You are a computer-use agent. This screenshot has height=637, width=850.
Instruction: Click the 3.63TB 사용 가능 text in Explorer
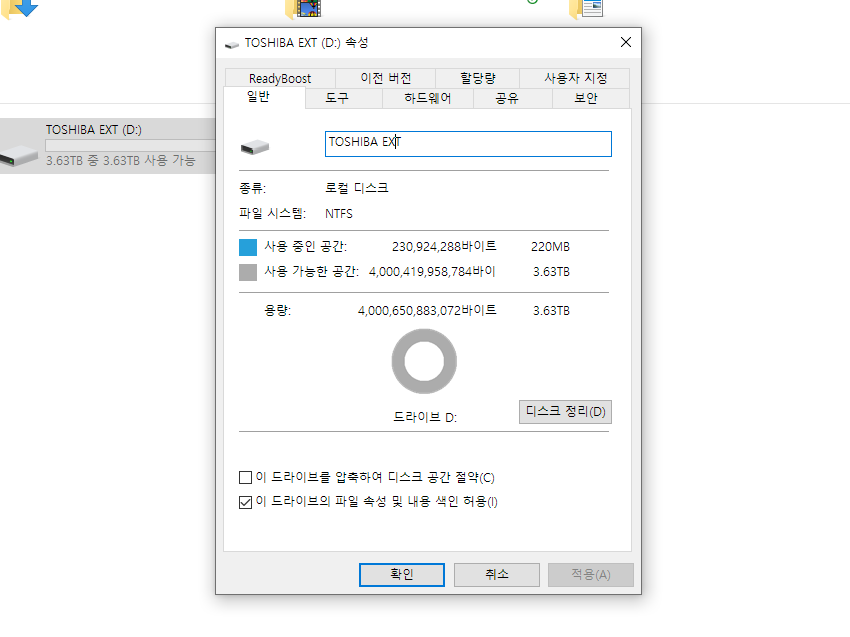coord(120,160)
